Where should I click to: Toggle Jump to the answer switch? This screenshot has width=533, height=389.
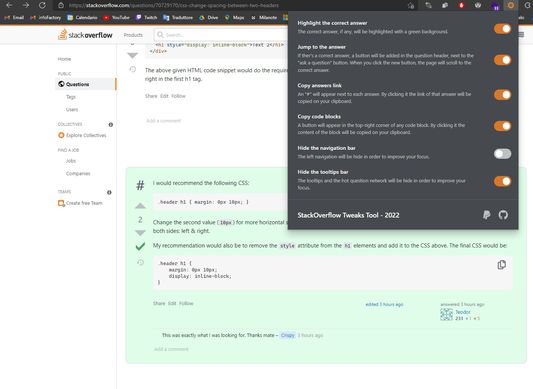tap(502, 60)
